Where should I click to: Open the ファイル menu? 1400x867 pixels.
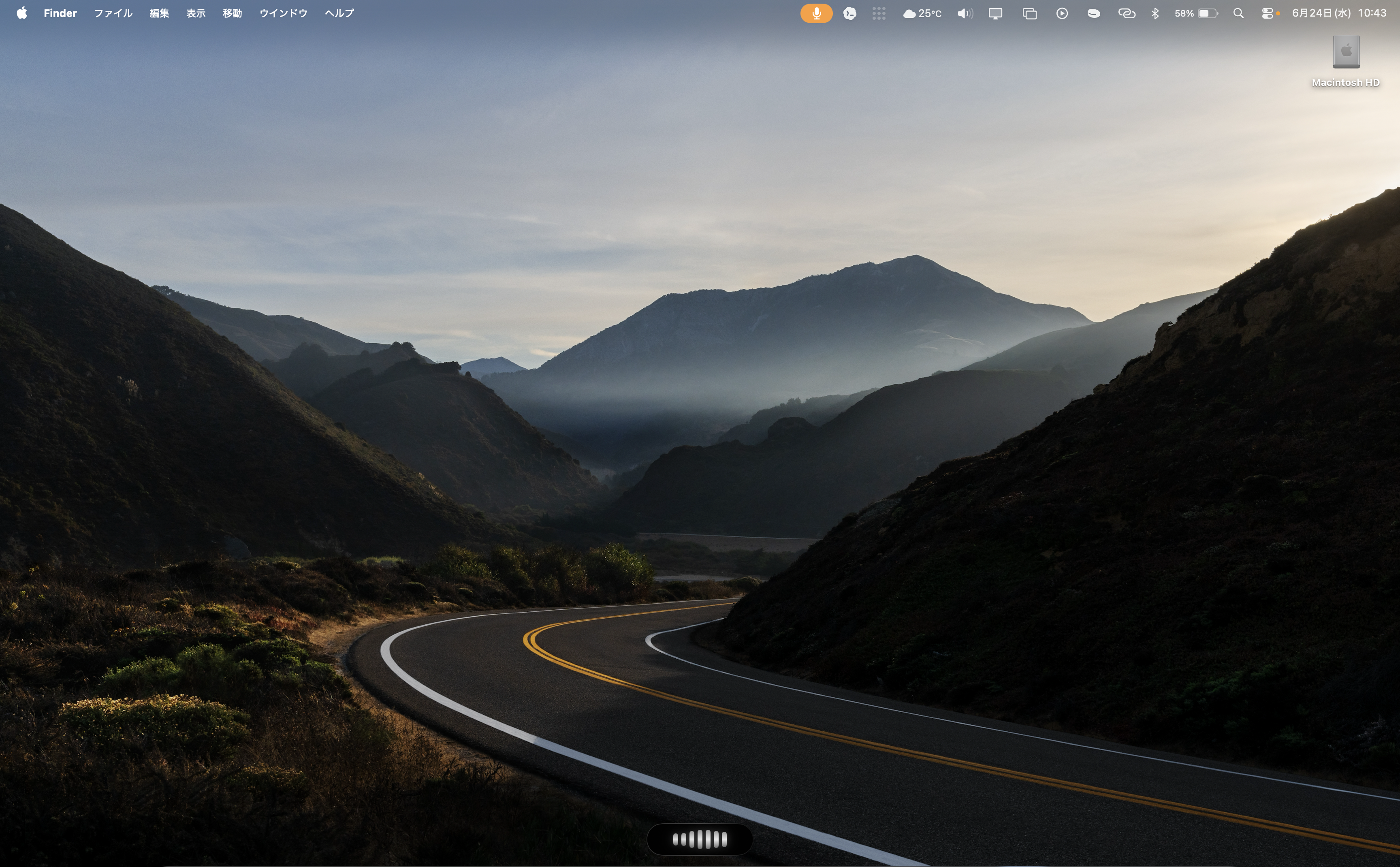[x=113, y=13]
